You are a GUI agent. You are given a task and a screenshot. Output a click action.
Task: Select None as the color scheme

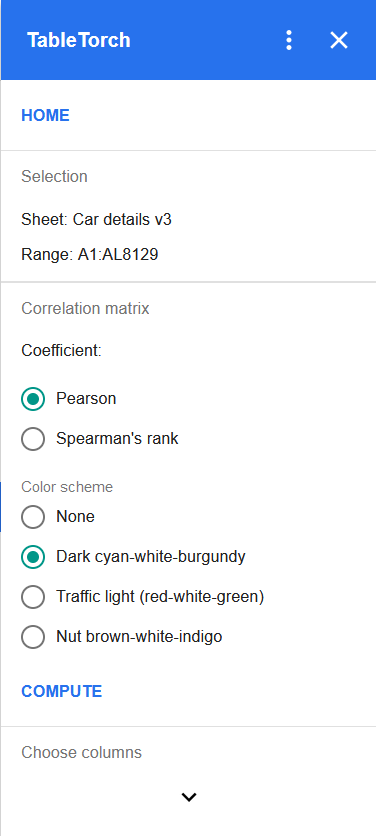[x=33, y=517]
